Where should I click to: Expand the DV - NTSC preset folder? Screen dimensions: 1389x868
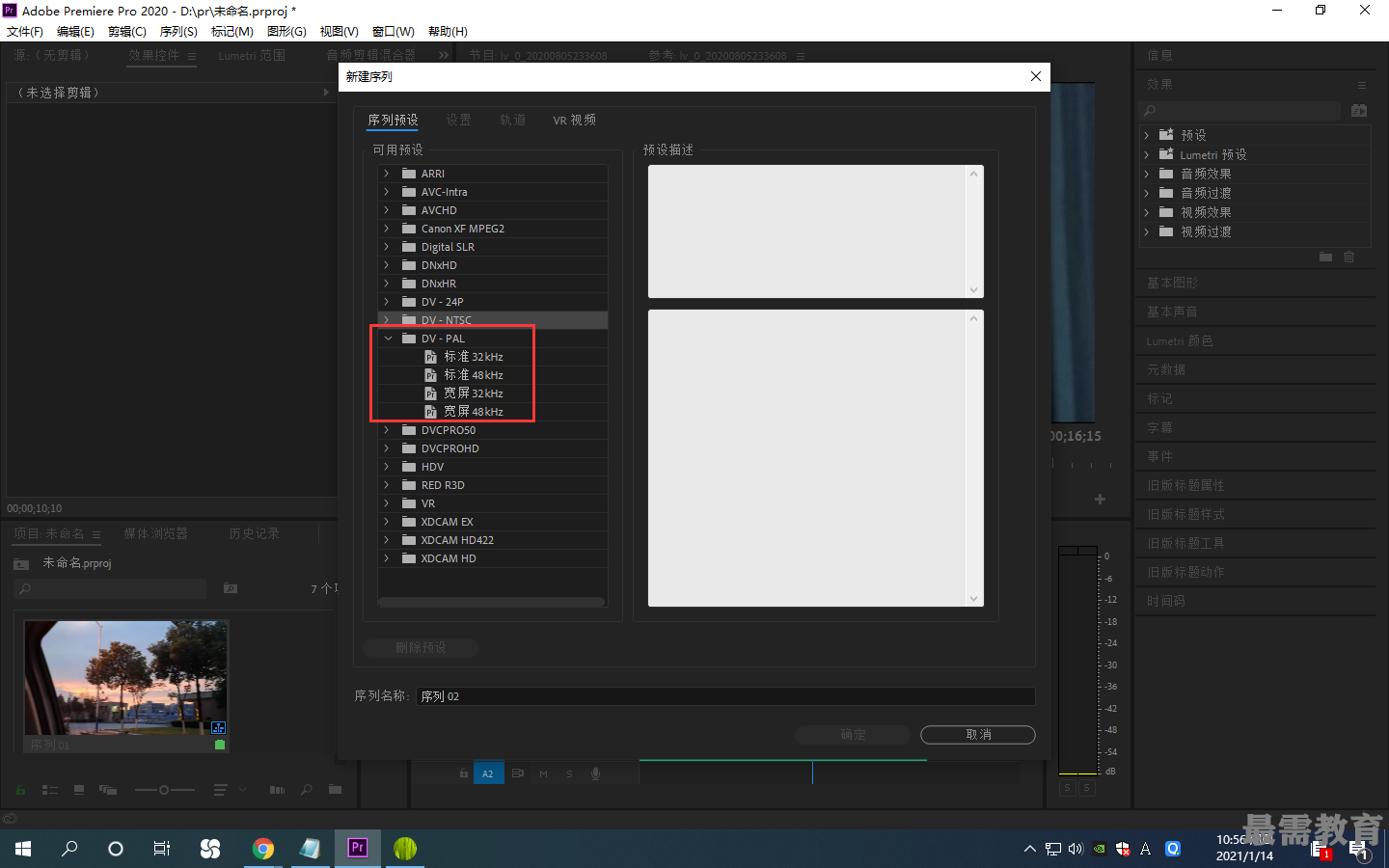[x=387, y=320]
